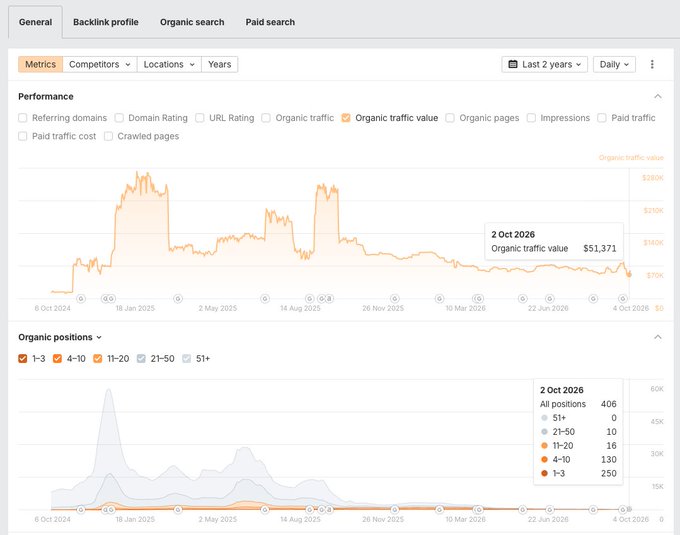Click the 60K axis label on positions chart
This screenshot has height=535, width=680.
(657, 389)
